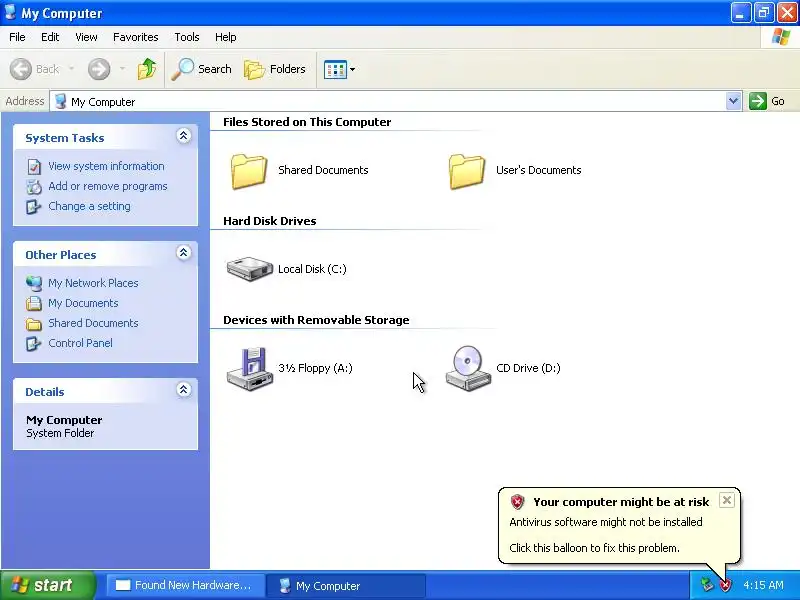The width and height of the screenshot is (800, 600).
Task: Click View system information link
Action: pos(106,166)
